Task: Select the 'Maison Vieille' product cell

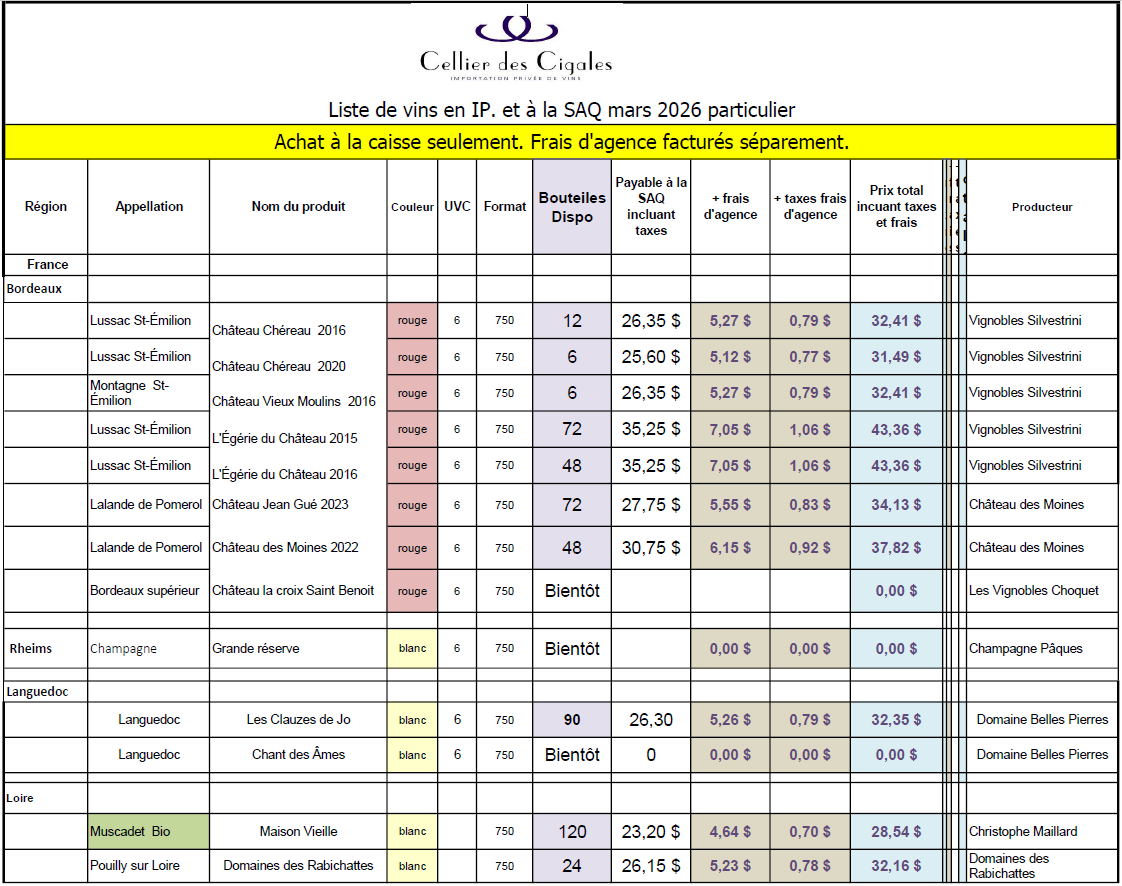Action: 298,831
